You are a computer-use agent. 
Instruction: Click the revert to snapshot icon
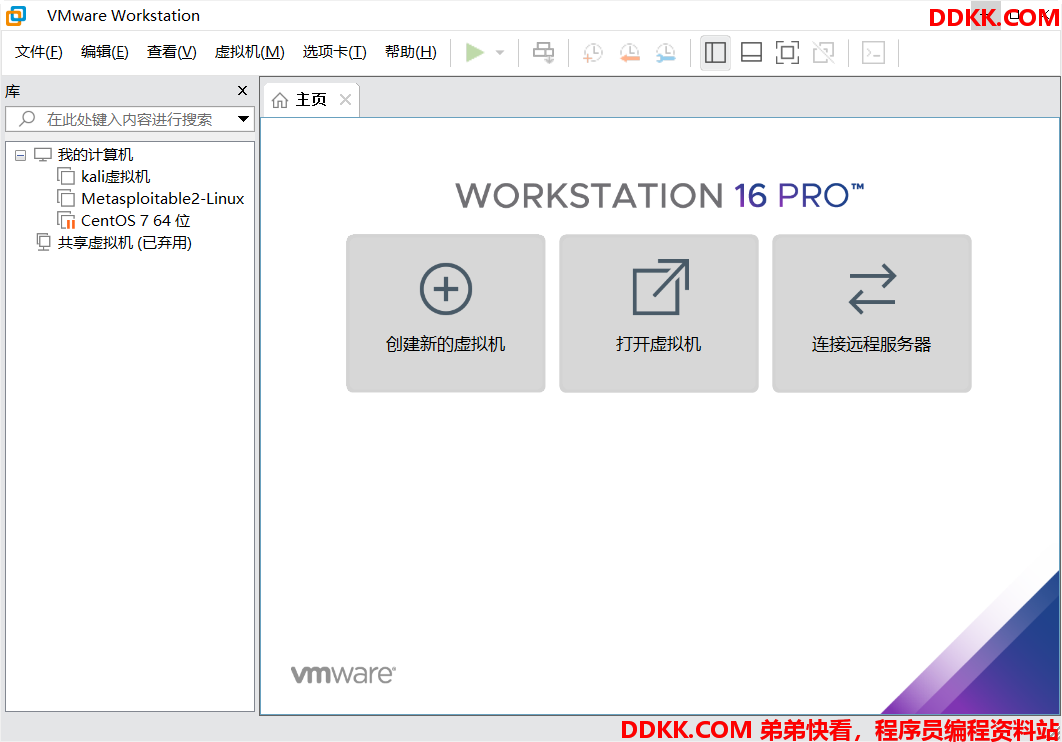[x=629, y=52]
